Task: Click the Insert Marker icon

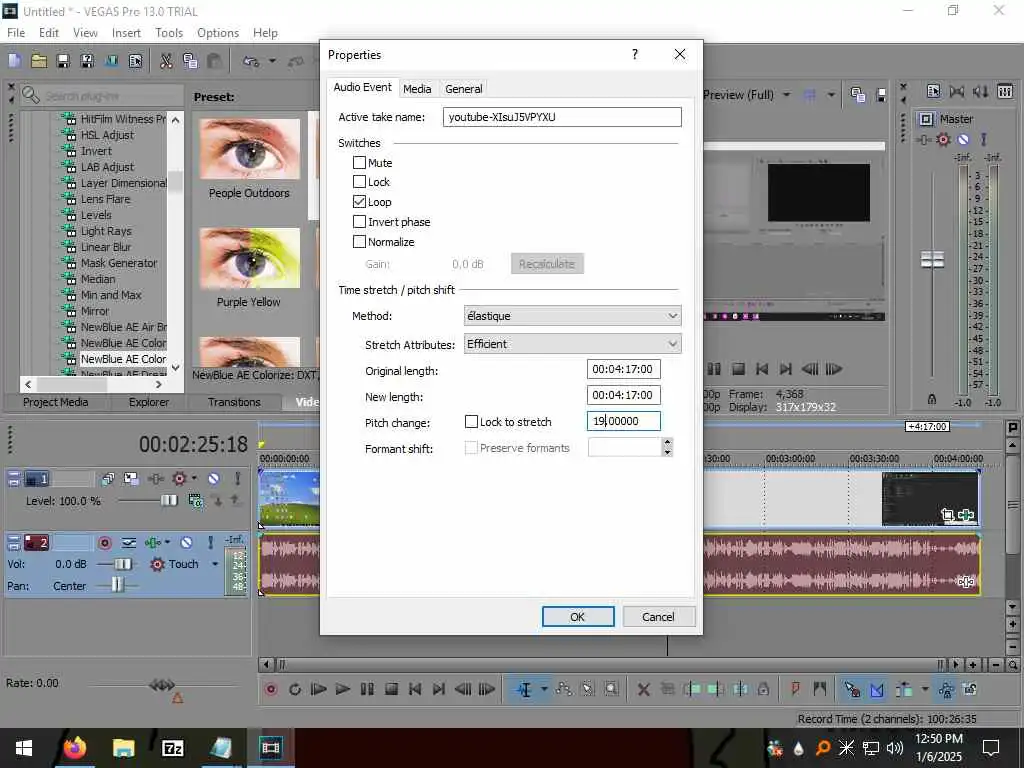Action: pyautogui.click(x=795, y=689)
